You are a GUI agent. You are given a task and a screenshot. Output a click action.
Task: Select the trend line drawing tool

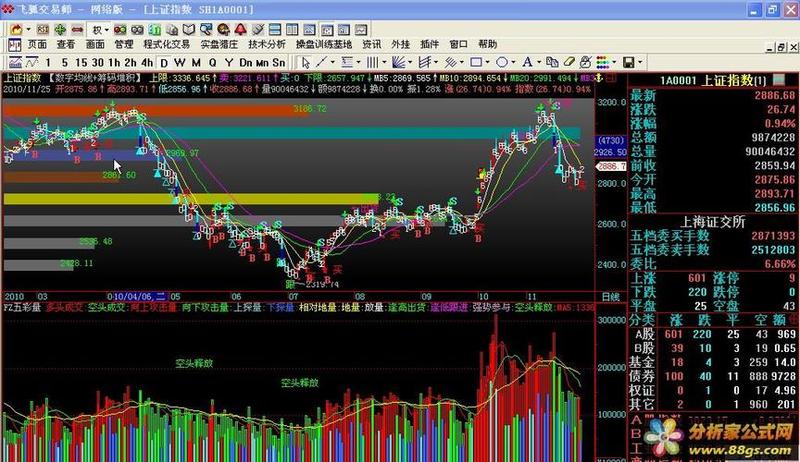coord(321,63)
